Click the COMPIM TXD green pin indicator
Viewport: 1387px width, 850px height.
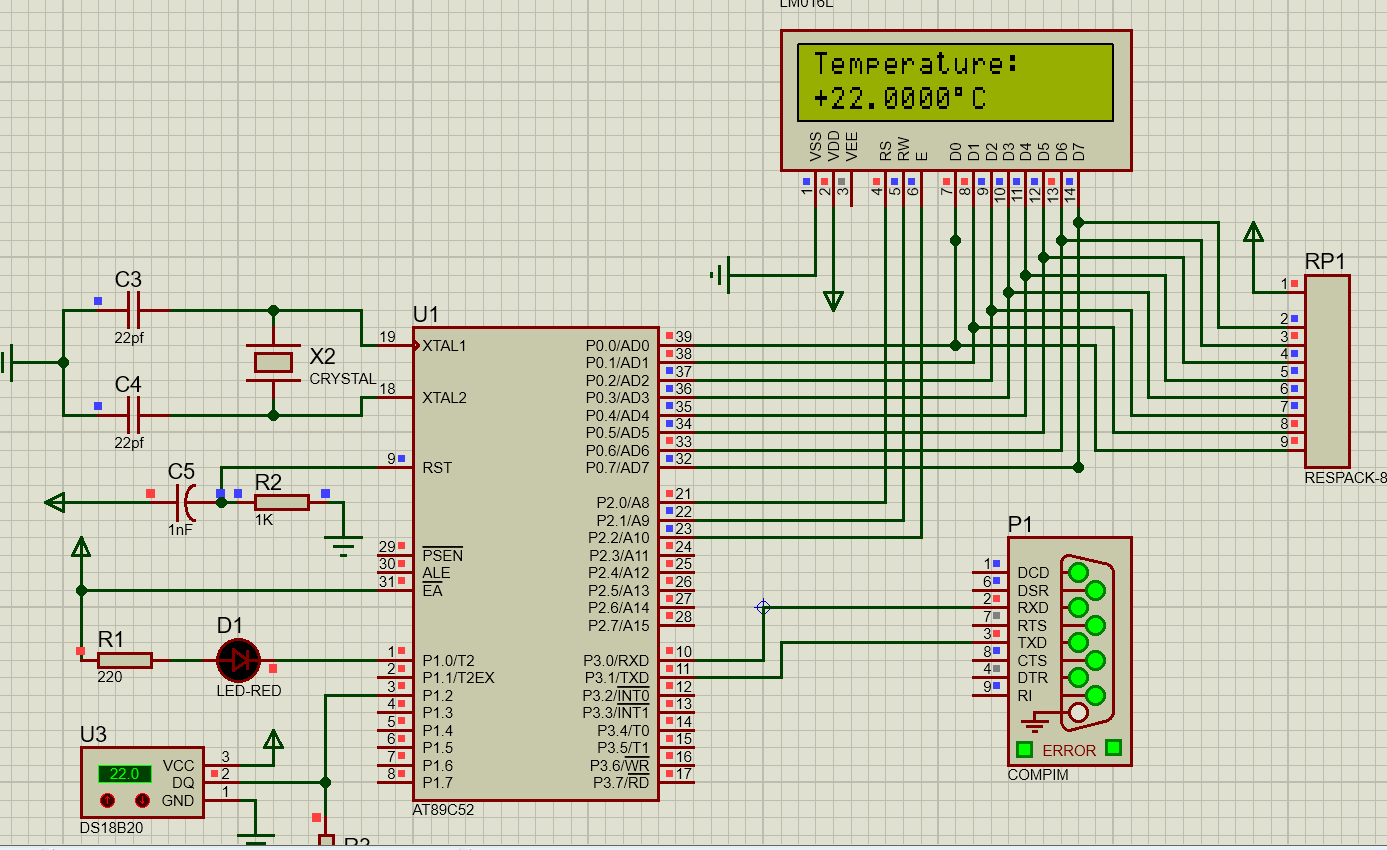(x=1077, y=642)
